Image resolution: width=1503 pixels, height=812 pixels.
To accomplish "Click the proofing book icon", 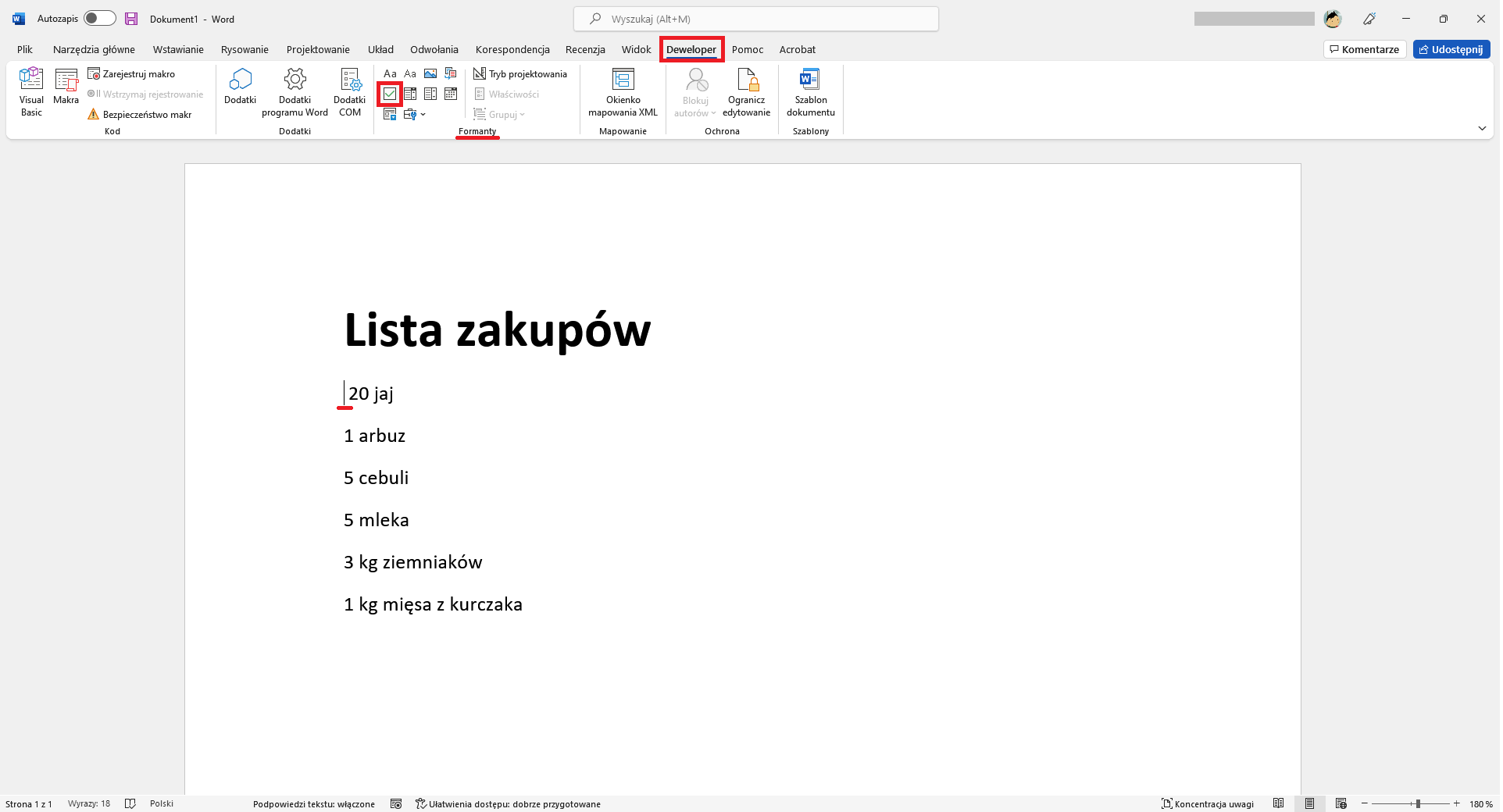I will [x=130, y=803].
